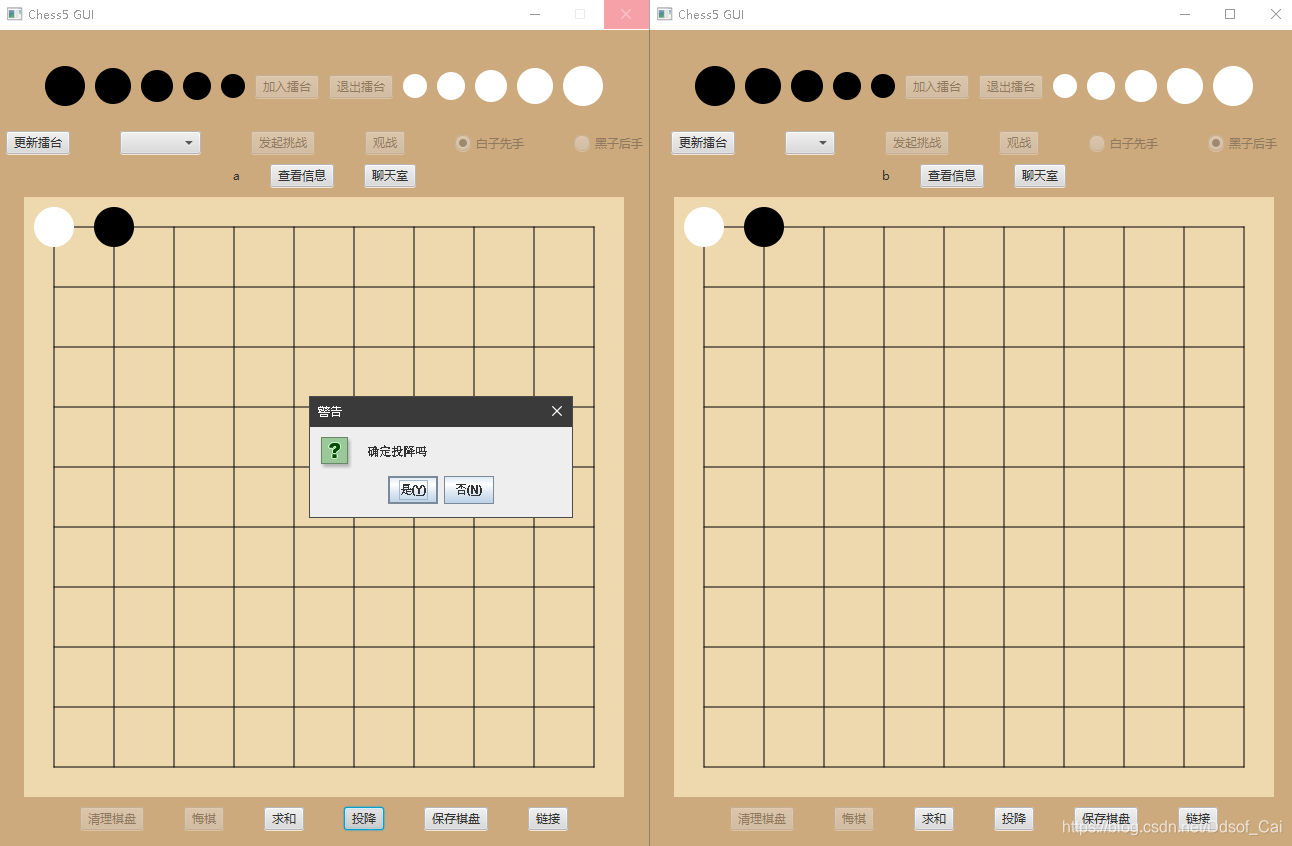Image resolution: width=1292 pixels, height=846 pixels.
Task: Click 观战 in right window
Action: (x=1019, y=143)
